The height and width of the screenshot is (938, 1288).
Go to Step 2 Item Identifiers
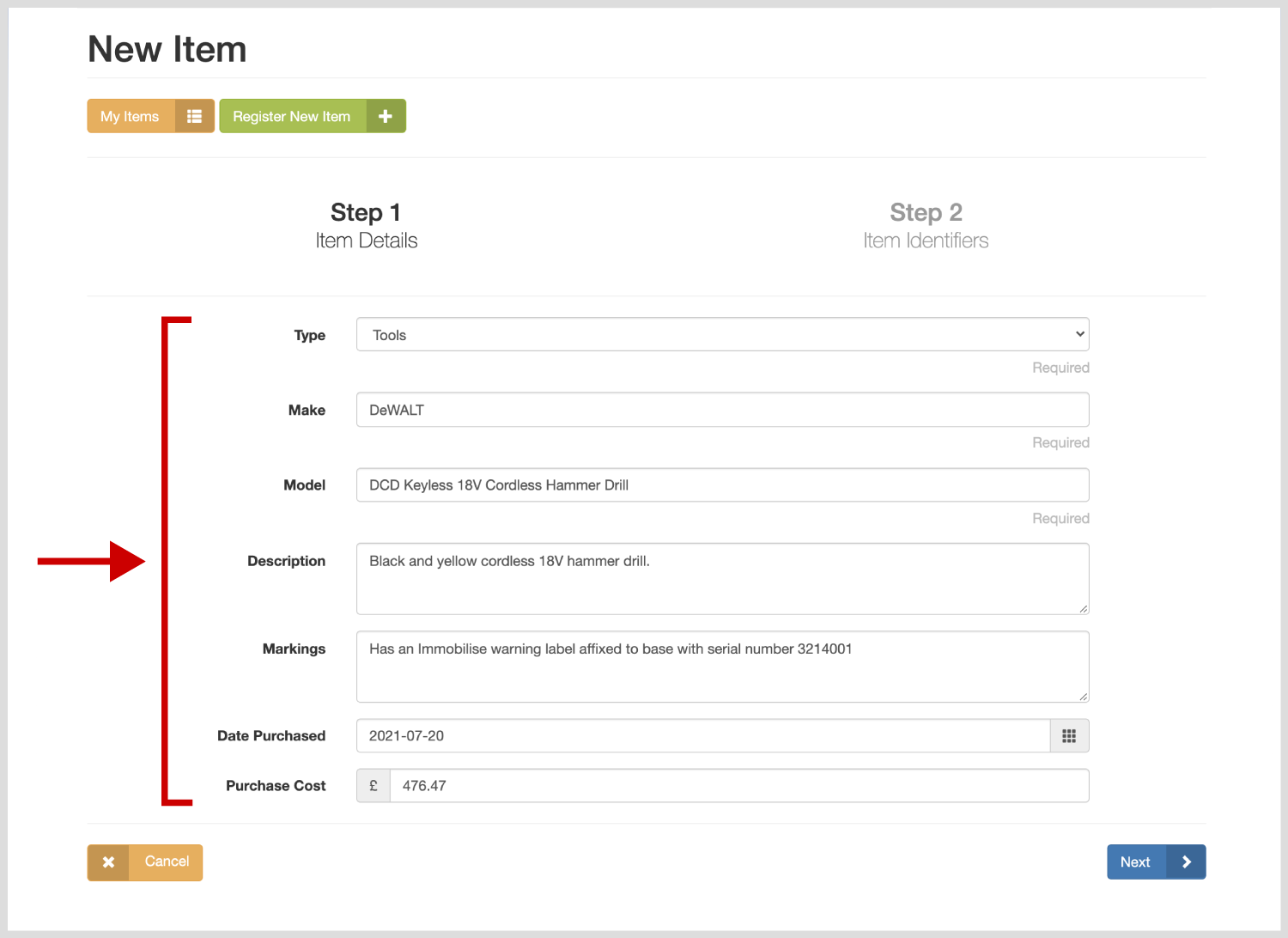tap(926, 226)
